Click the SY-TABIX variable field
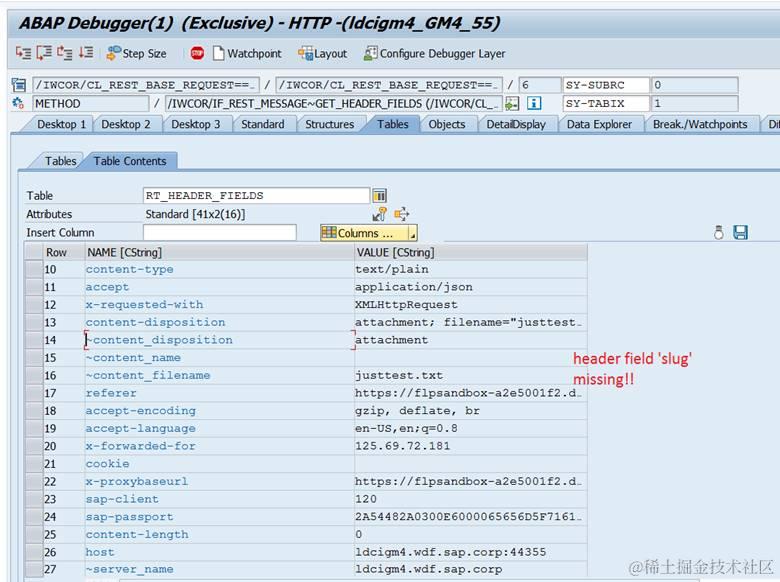The width and height of the screenshot is (780, 582). coord(606,103)
